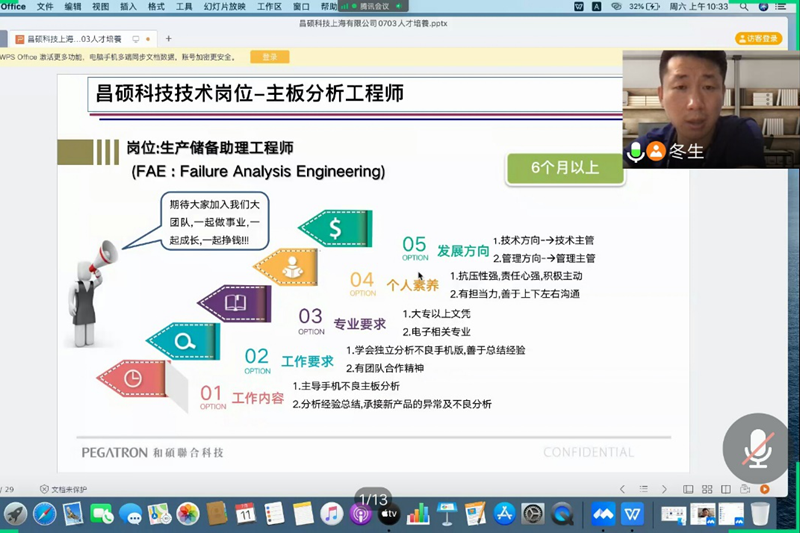Click the green 6个月以上 label
Viewport: 800px width, 533px height.
564,167
